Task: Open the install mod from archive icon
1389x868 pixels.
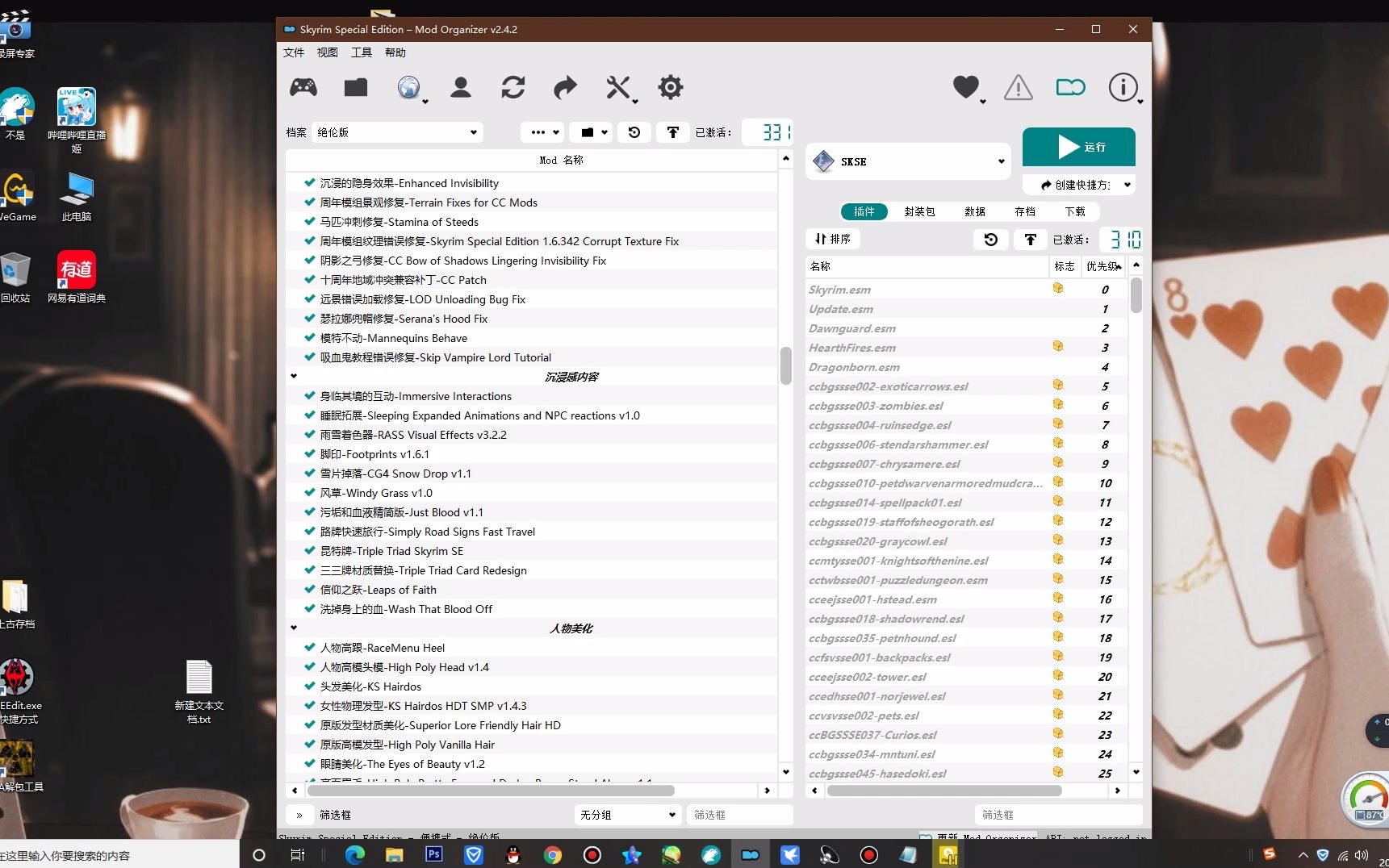Action: [355, 87]
